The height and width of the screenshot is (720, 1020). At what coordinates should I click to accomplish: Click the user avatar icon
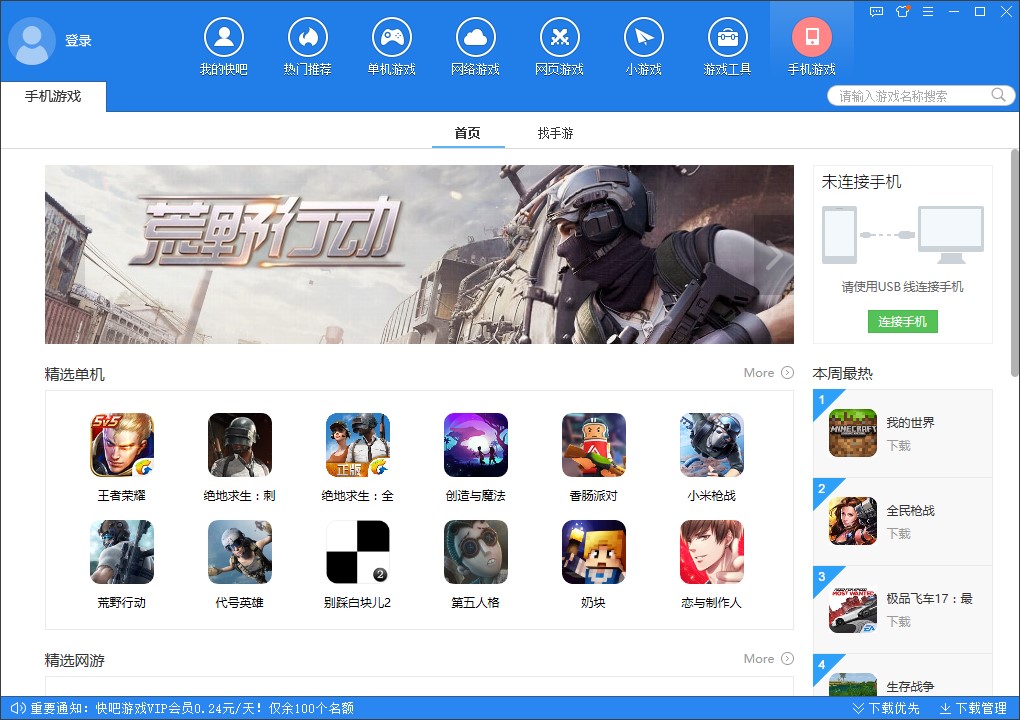(31, 41)
